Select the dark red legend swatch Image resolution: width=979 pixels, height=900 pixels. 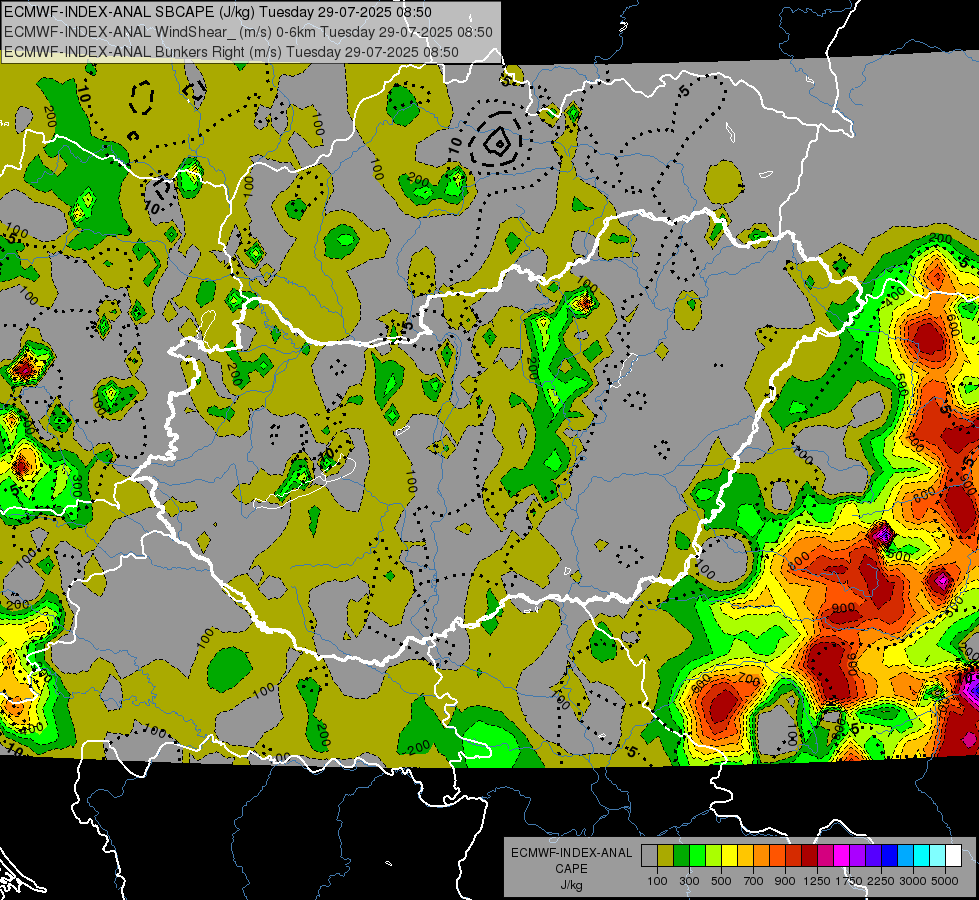point(809,856)
